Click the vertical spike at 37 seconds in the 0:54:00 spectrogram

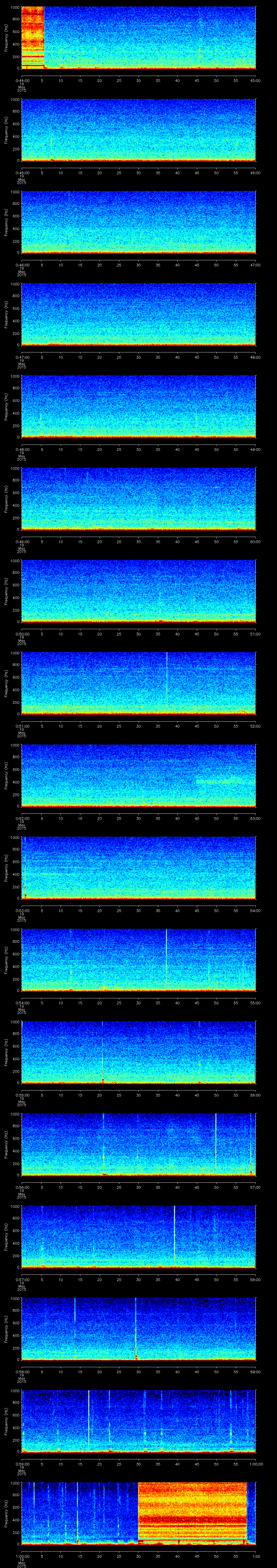(x=166, y=956)
